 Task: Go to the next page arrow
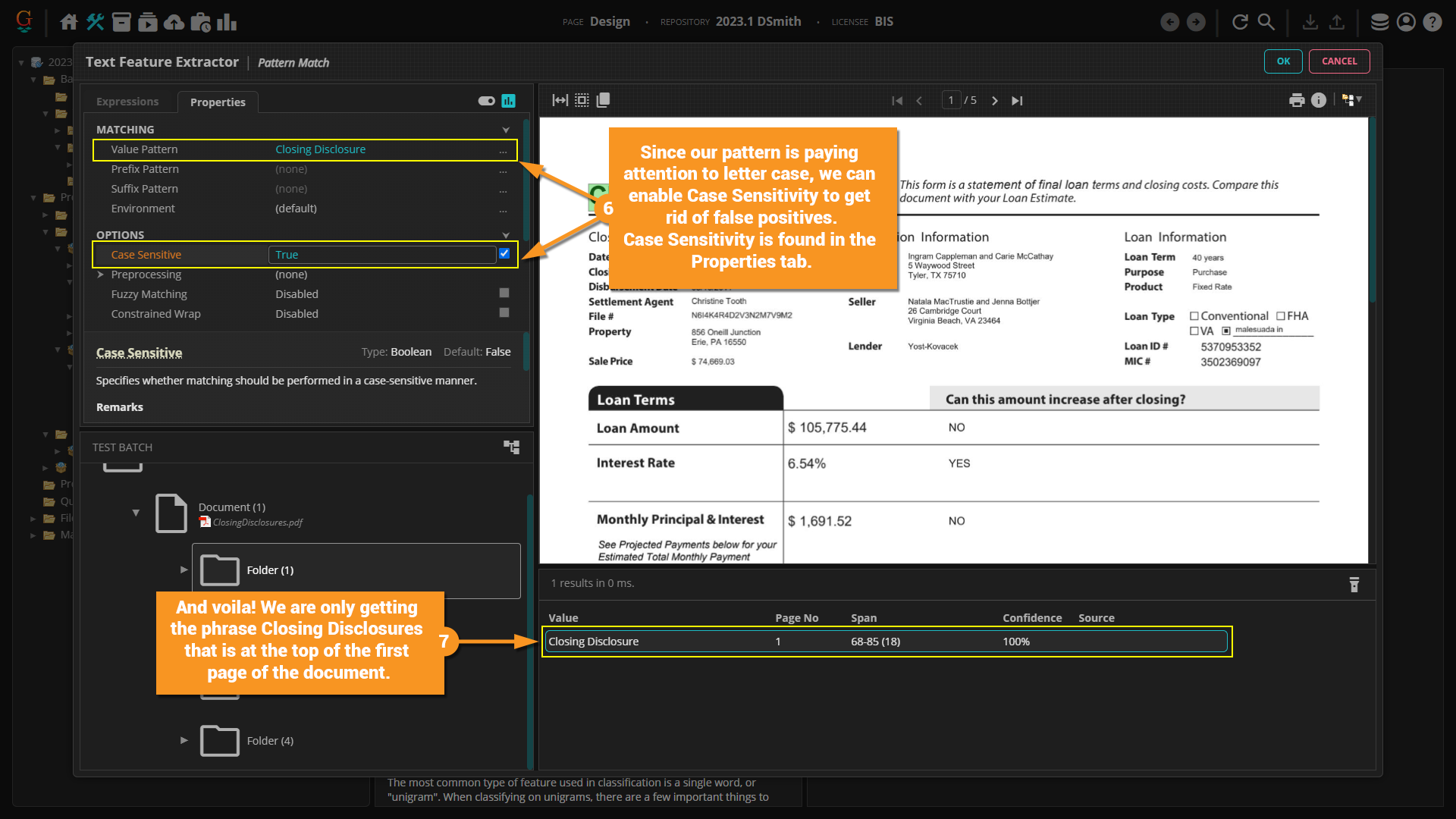[995, 101]
